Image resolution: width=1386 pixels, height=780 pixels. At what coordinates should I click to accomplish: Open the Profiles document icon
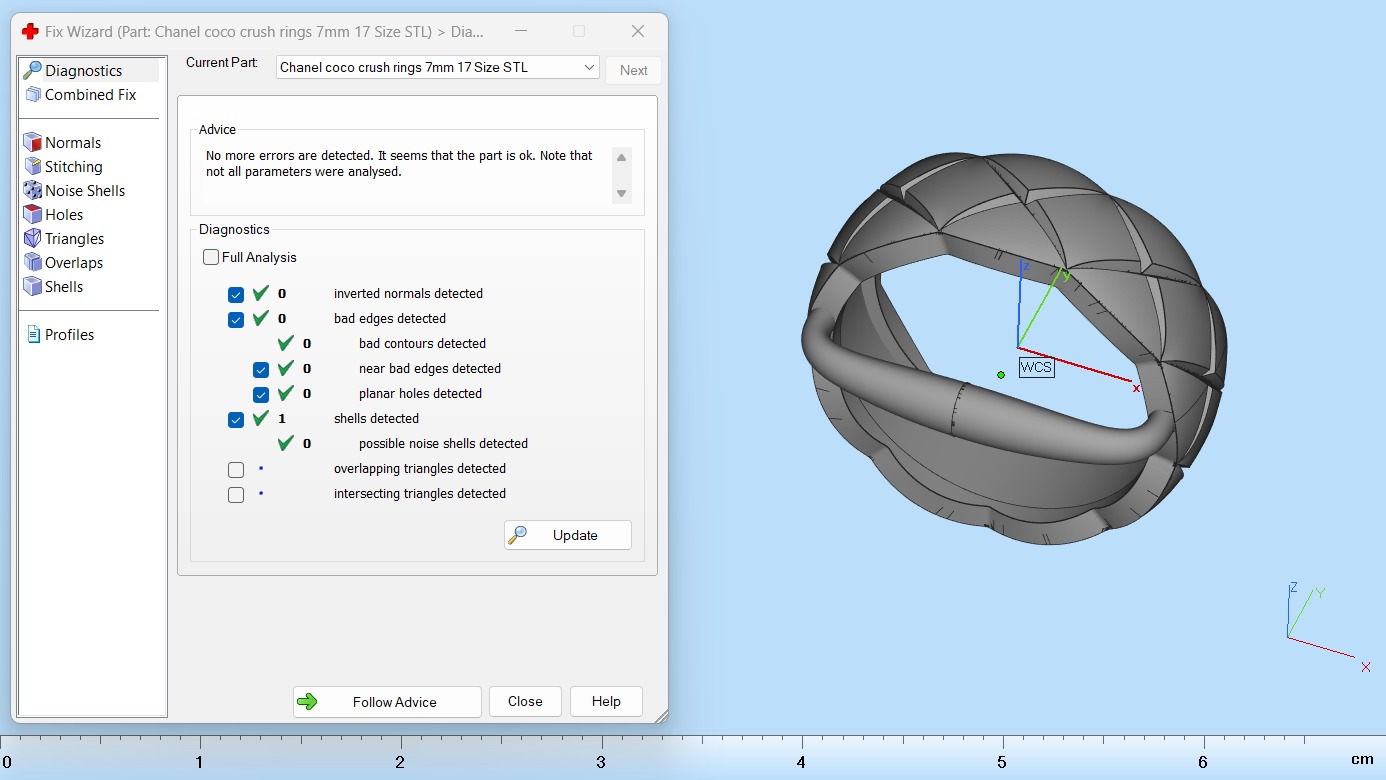(33, 335)
